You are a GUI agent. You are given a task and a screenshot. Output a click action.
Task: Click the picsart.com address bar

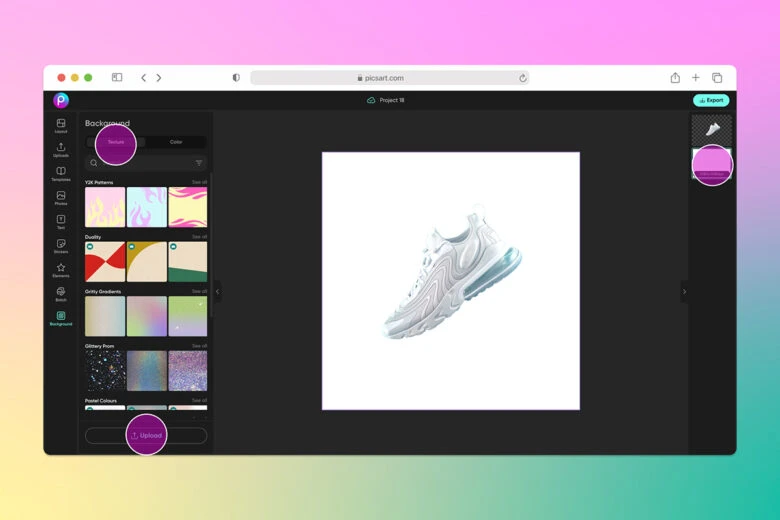[390, 78]
